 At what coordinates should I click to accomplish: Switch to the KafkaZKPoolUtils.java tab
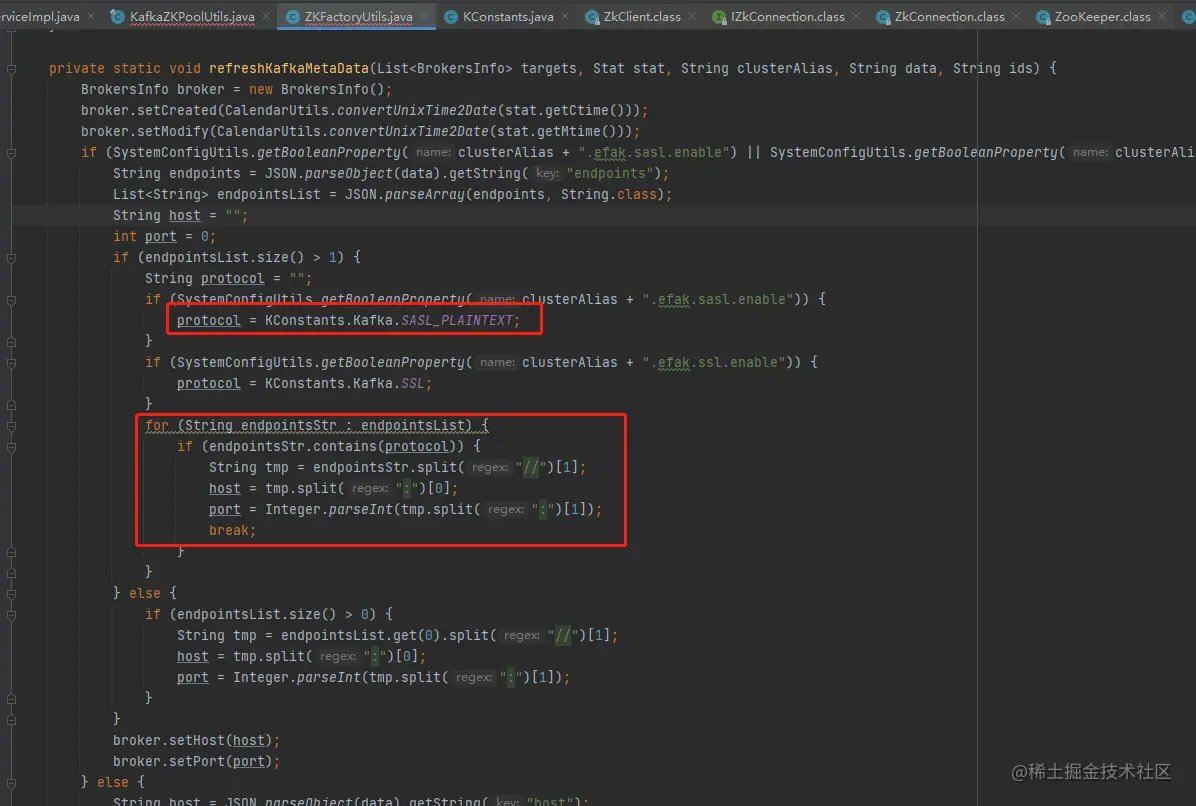[x=191, y=16]
